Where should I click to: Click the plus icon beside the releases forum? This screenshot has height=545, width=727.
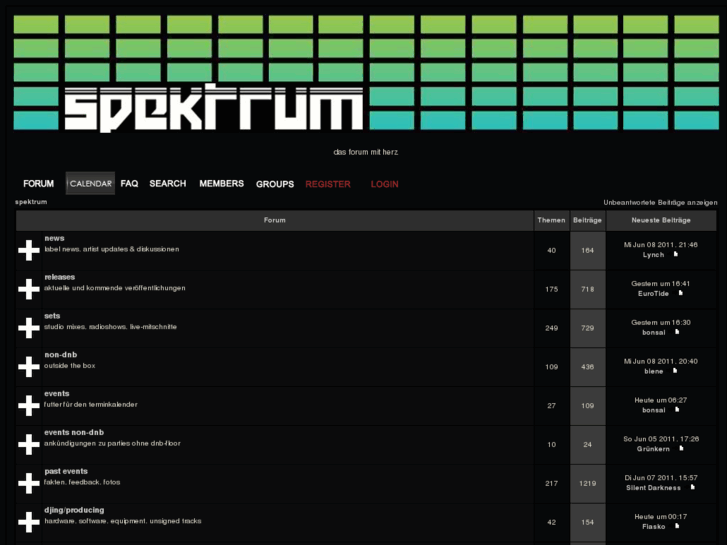coord(29,289)
